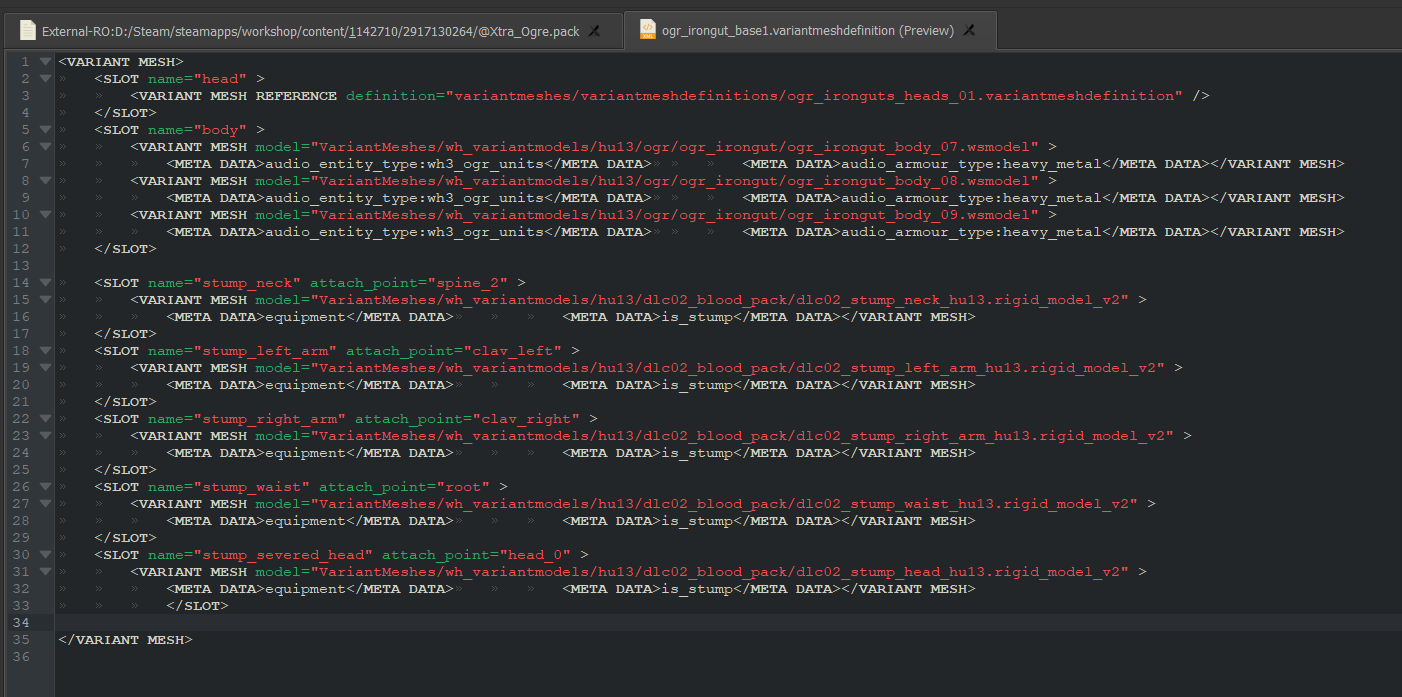Click the name="body" attribute on line 5
The image size is (1402, 697).
tap(197, 129)
